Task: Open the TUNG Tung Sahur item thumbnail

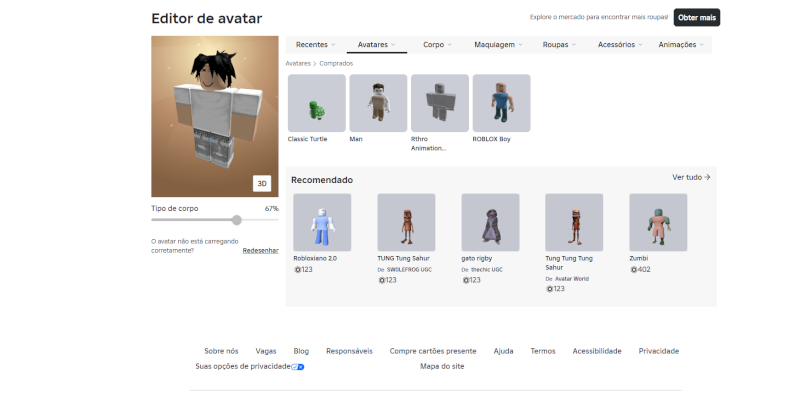Action: (x=406, y=222)
